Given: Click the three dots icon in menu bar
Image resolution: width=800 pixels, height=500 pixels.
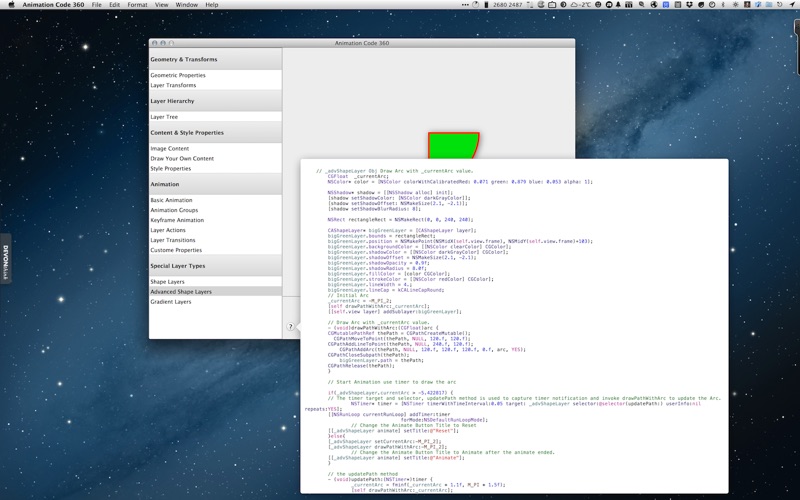Looking at the screenshot, I should pyautogui.click(x=465, y=5).
